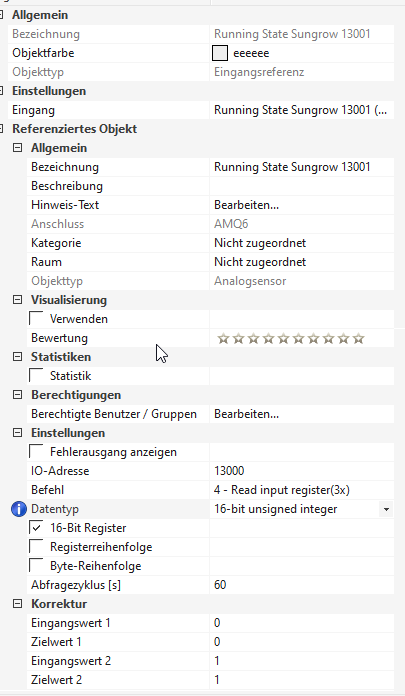
Task: Click the Befehl value Read input register
Action: coord(282,490)
